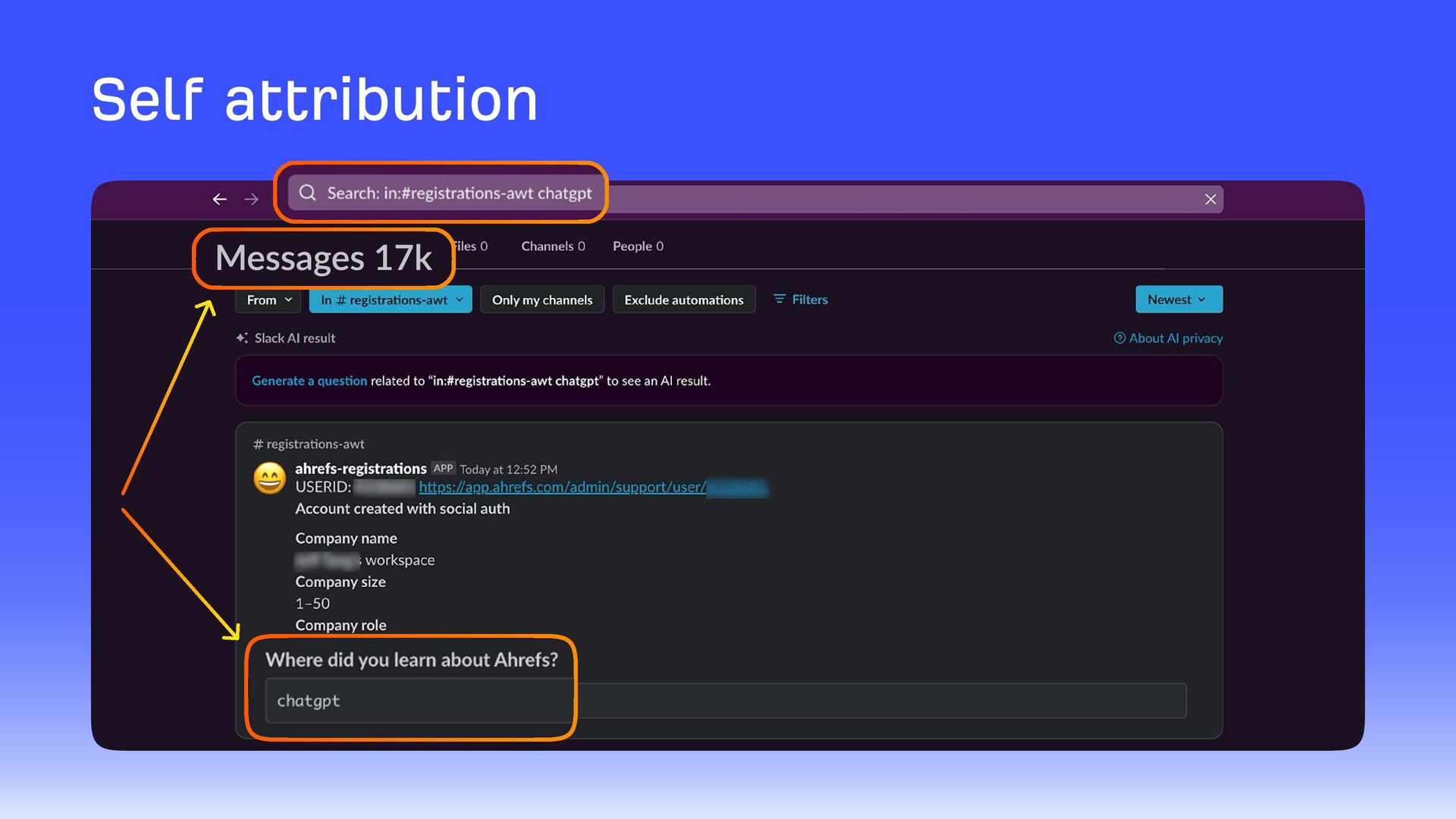Open the app.ahrefs.com admin support link
1456x819 pixels.
[x=562, y=487]
